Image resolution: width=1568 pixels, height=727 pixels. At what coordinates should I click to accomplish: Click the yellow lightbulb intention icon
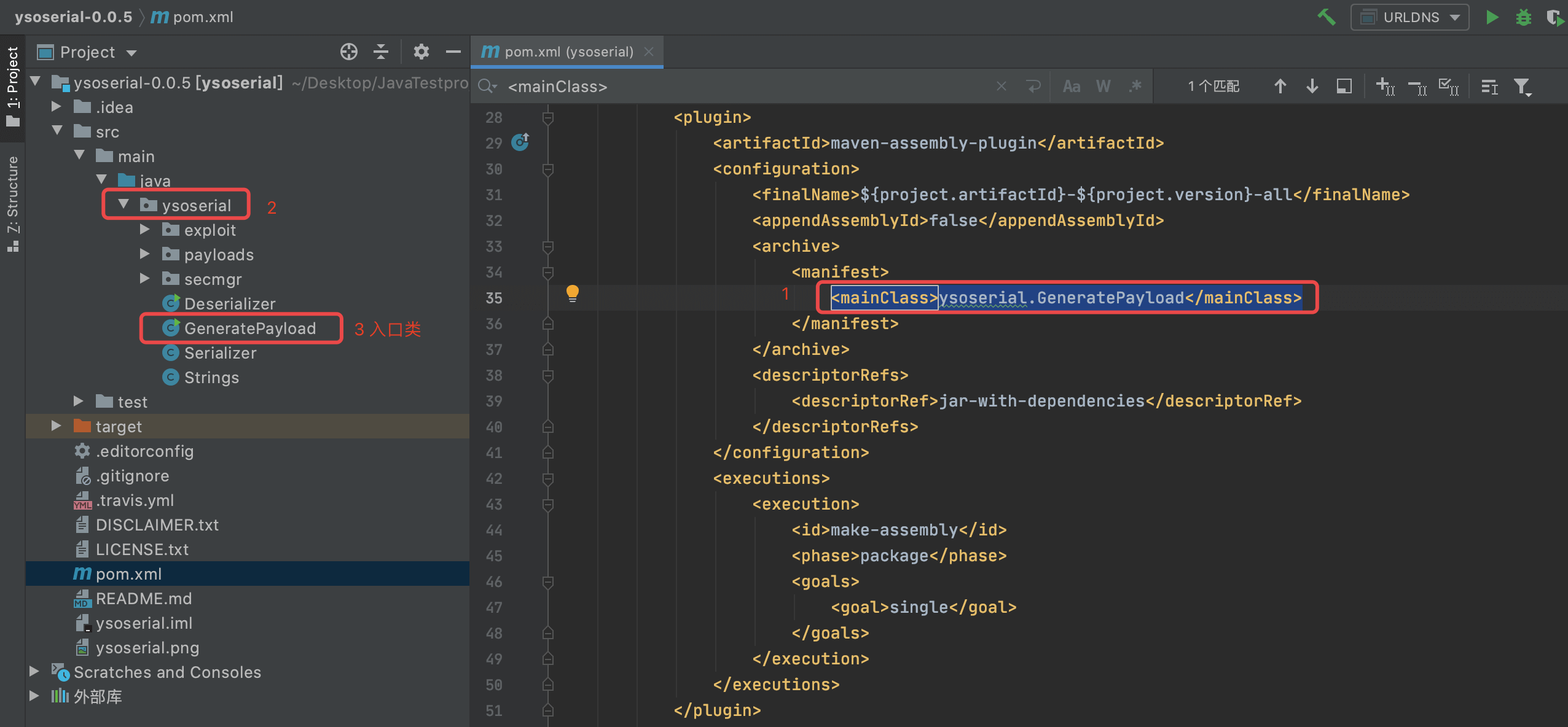(572, 293)
